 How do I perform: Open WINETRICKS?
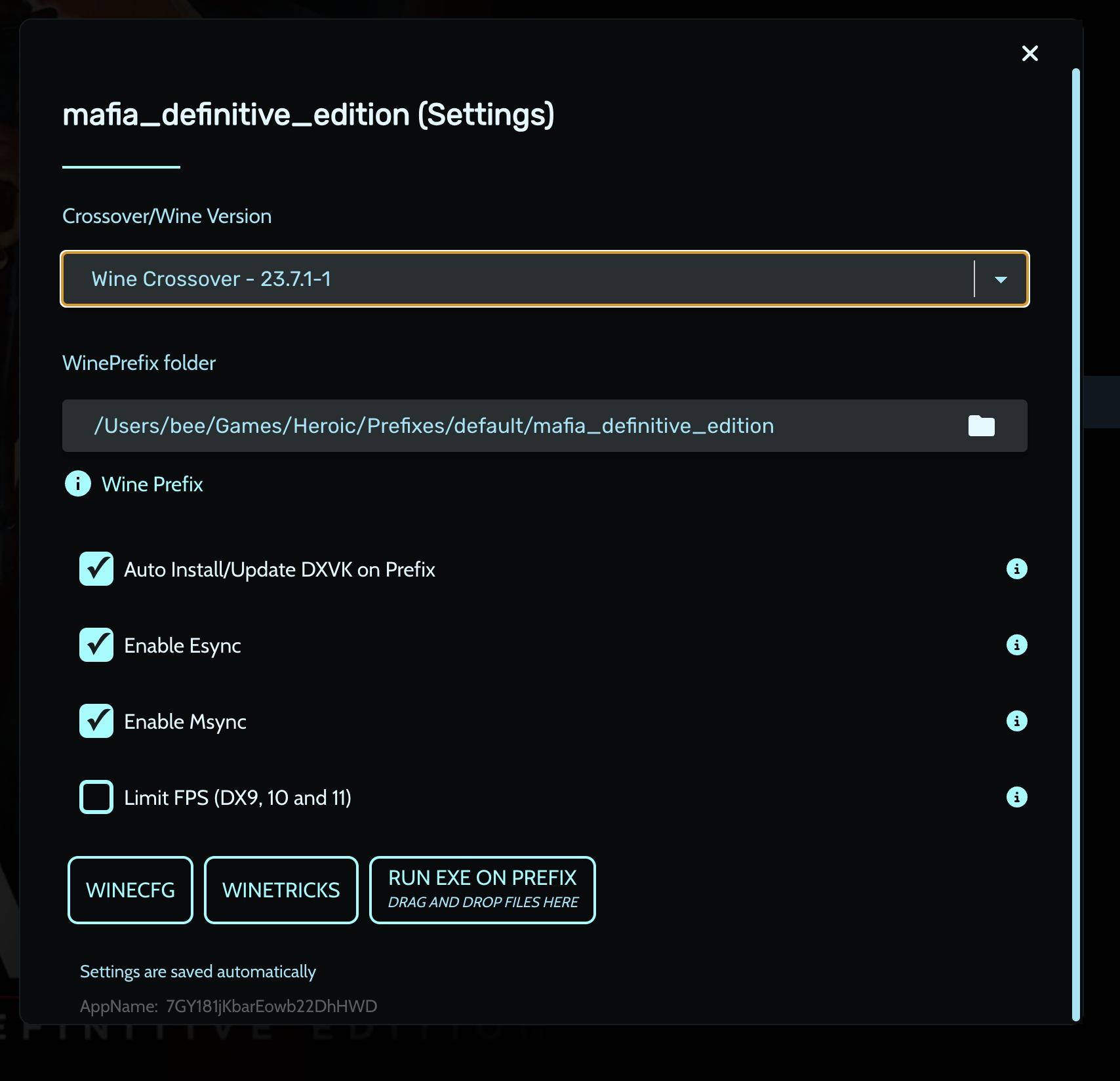point(281,890)
